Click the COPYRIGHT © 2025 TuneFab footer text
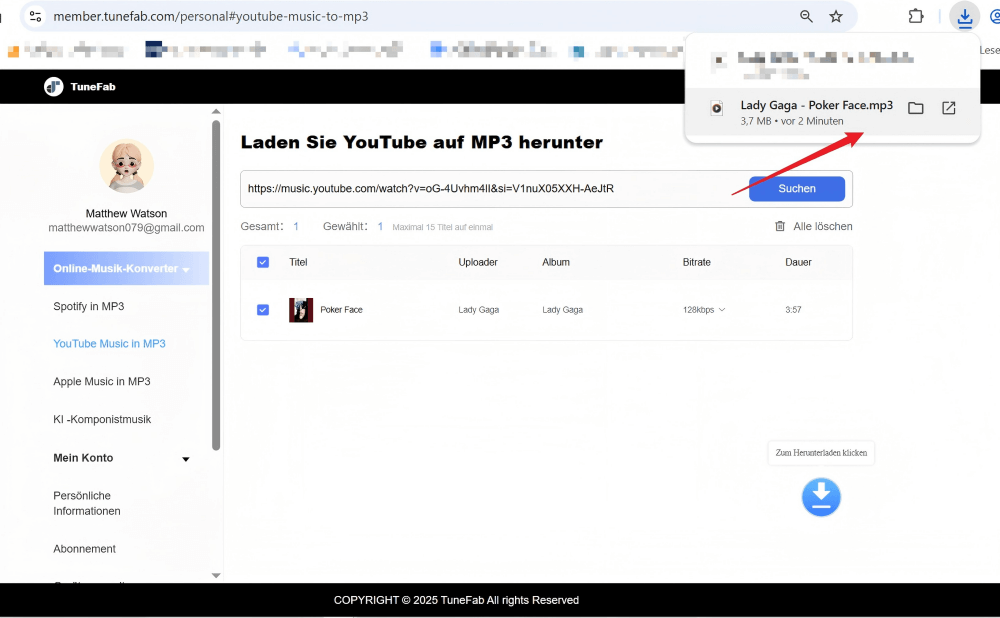This screenshot has width=1000, height=618. [456, 600]
